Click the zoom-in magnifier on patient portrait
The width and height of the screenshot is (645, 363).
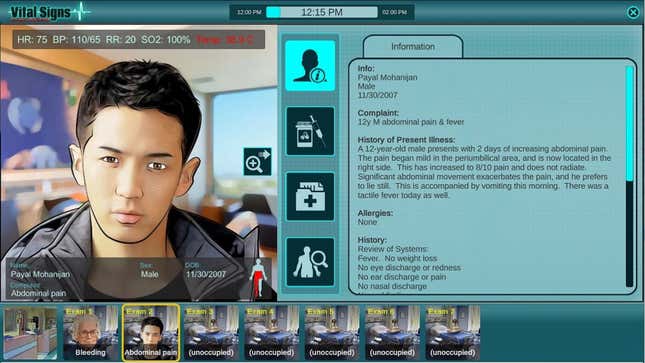tap(258, 161)
